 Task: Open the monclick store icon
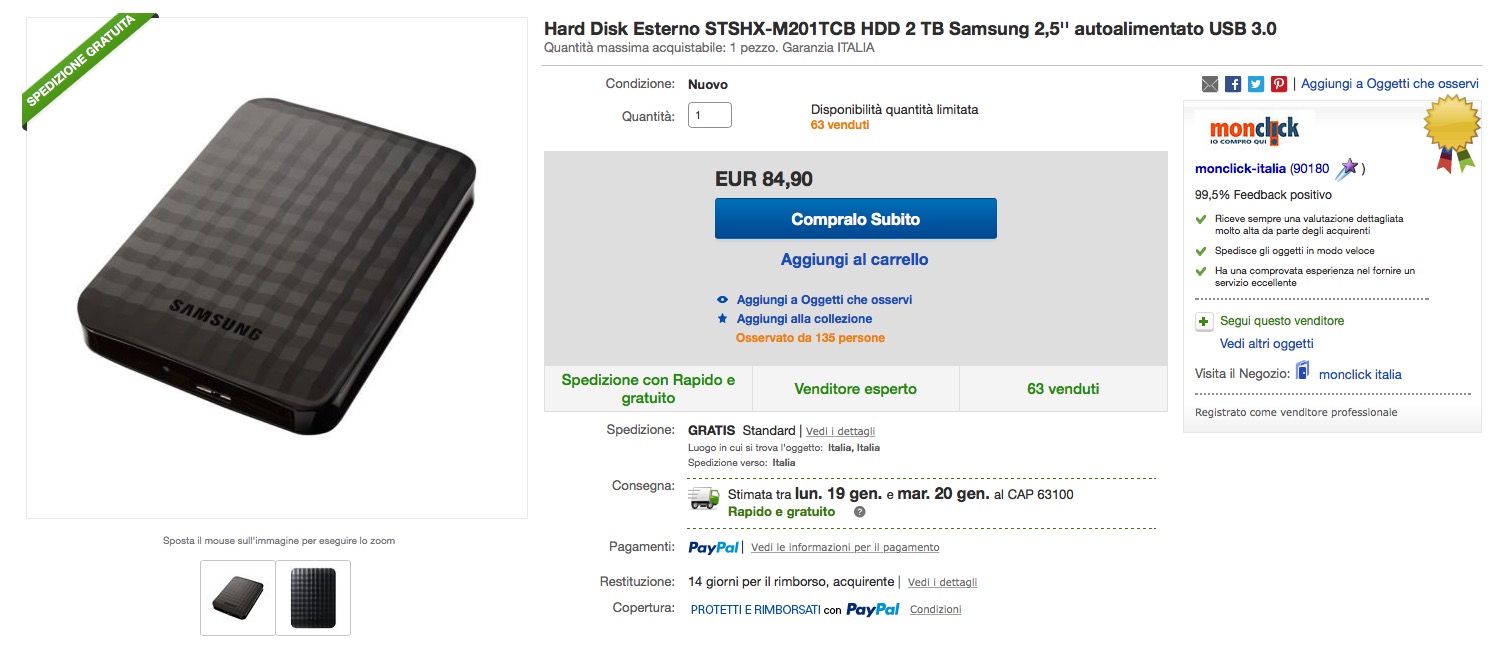(1303, 372)
